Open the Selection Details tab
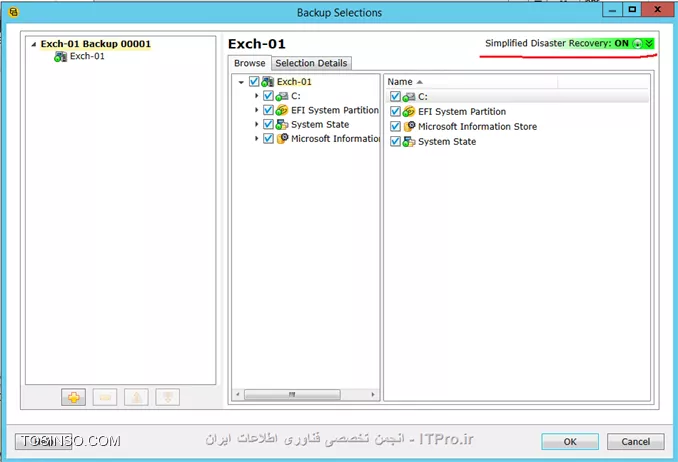 311,63
